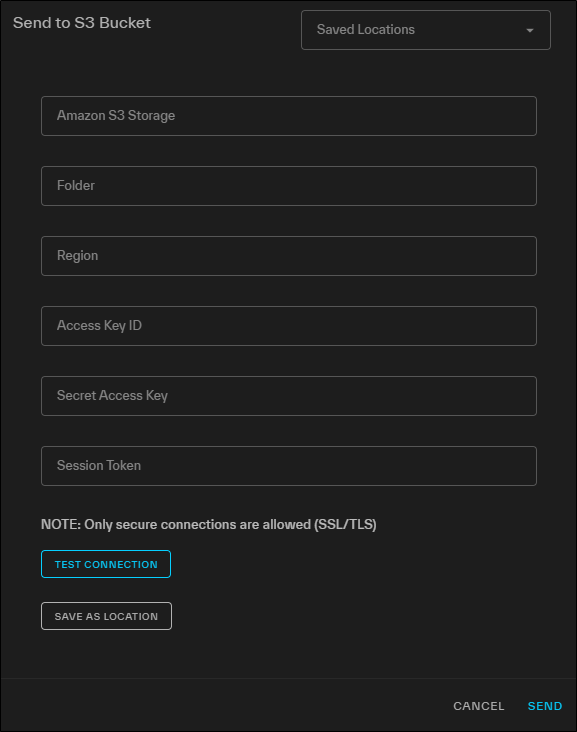Cancel the S3 bucket dialog
Image resolution: width=577 pixels, height=732 pixels.
click(478, 706)
